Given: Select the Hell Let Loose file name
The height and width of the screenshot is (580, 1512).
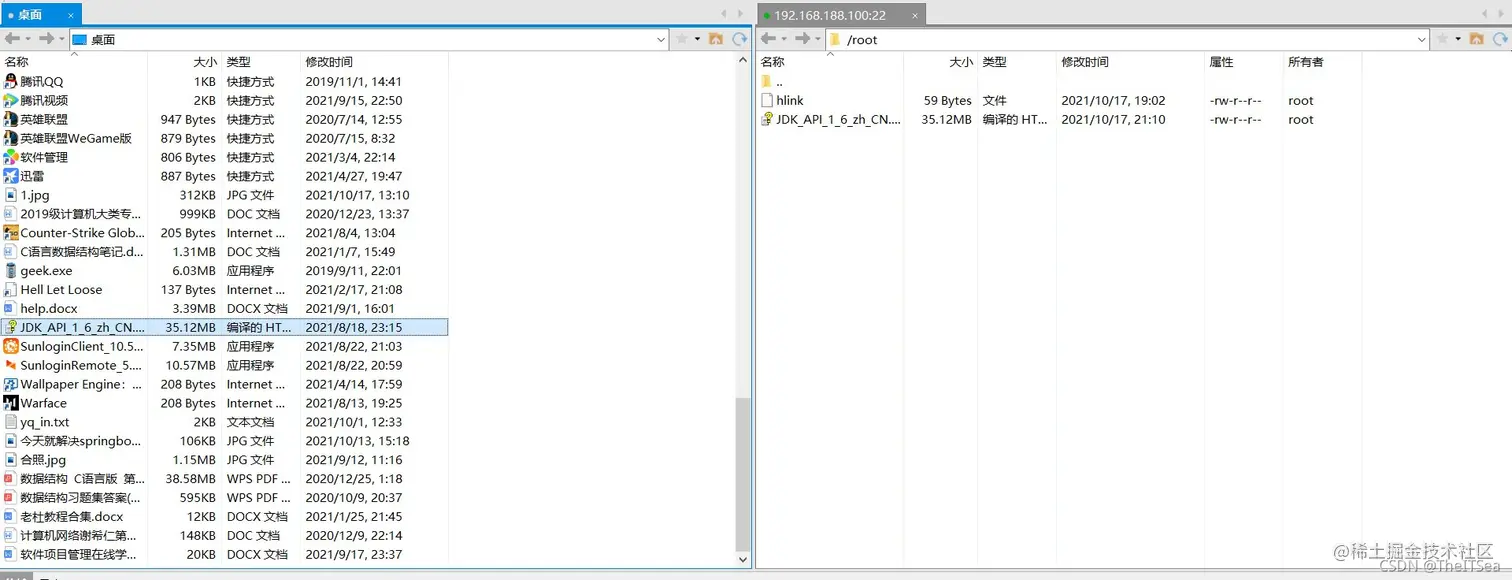Looking at the screenshot, I should coord(61,290).
